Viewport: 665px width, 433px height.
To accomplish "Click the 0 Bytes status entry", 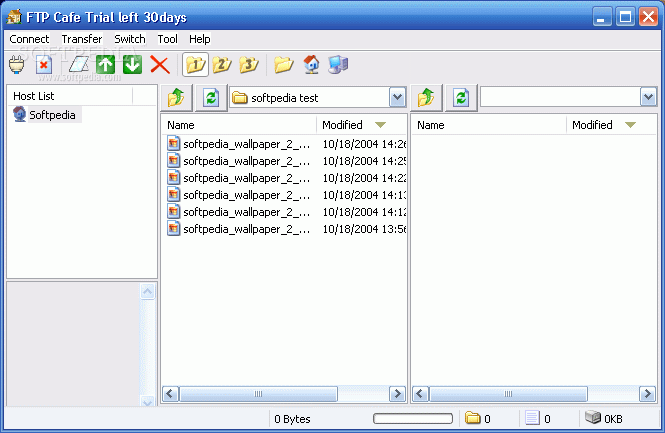I will click(x=292, y=419).
